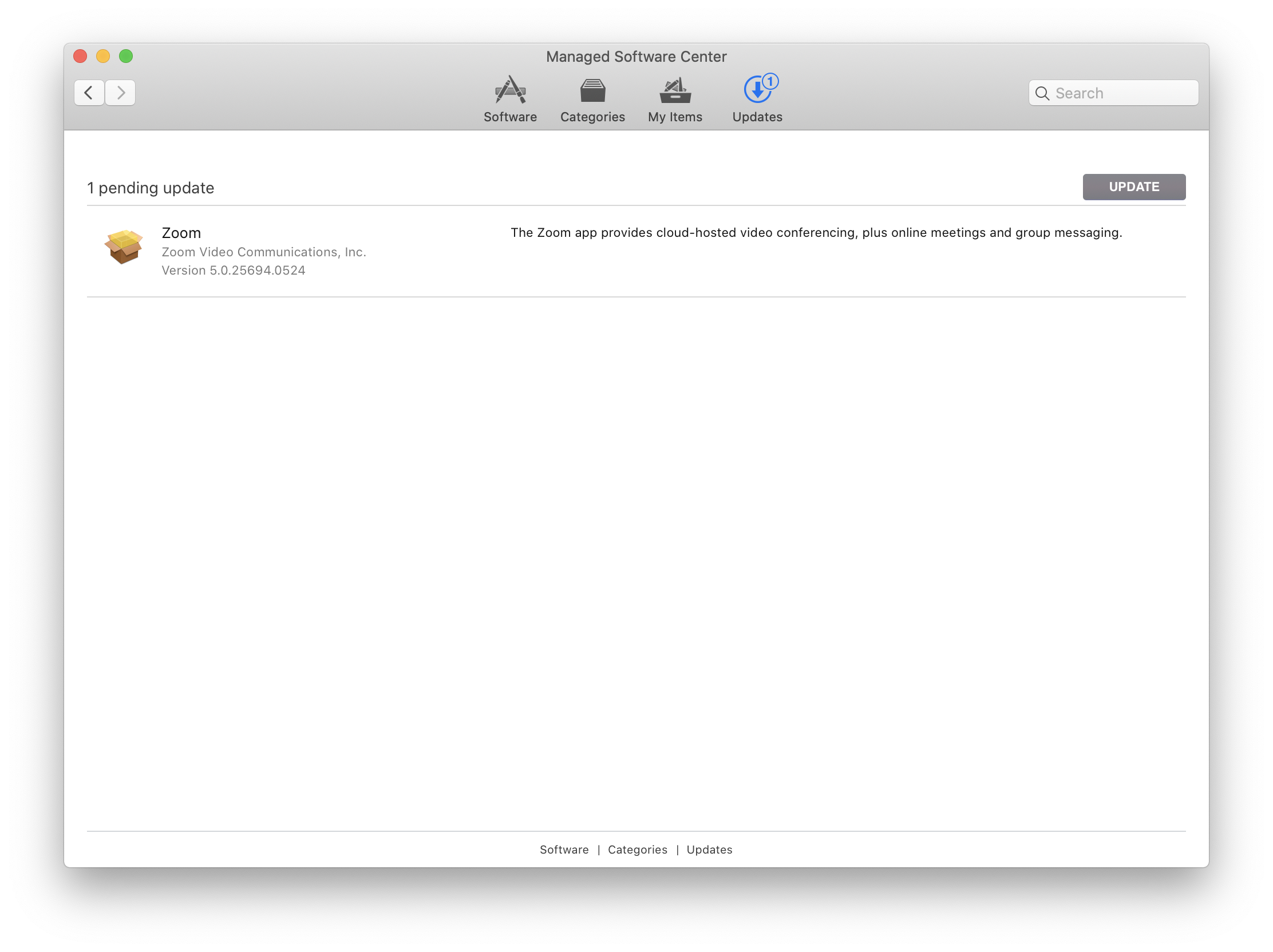Click the Software tab label text

click(x=510, y=117)
